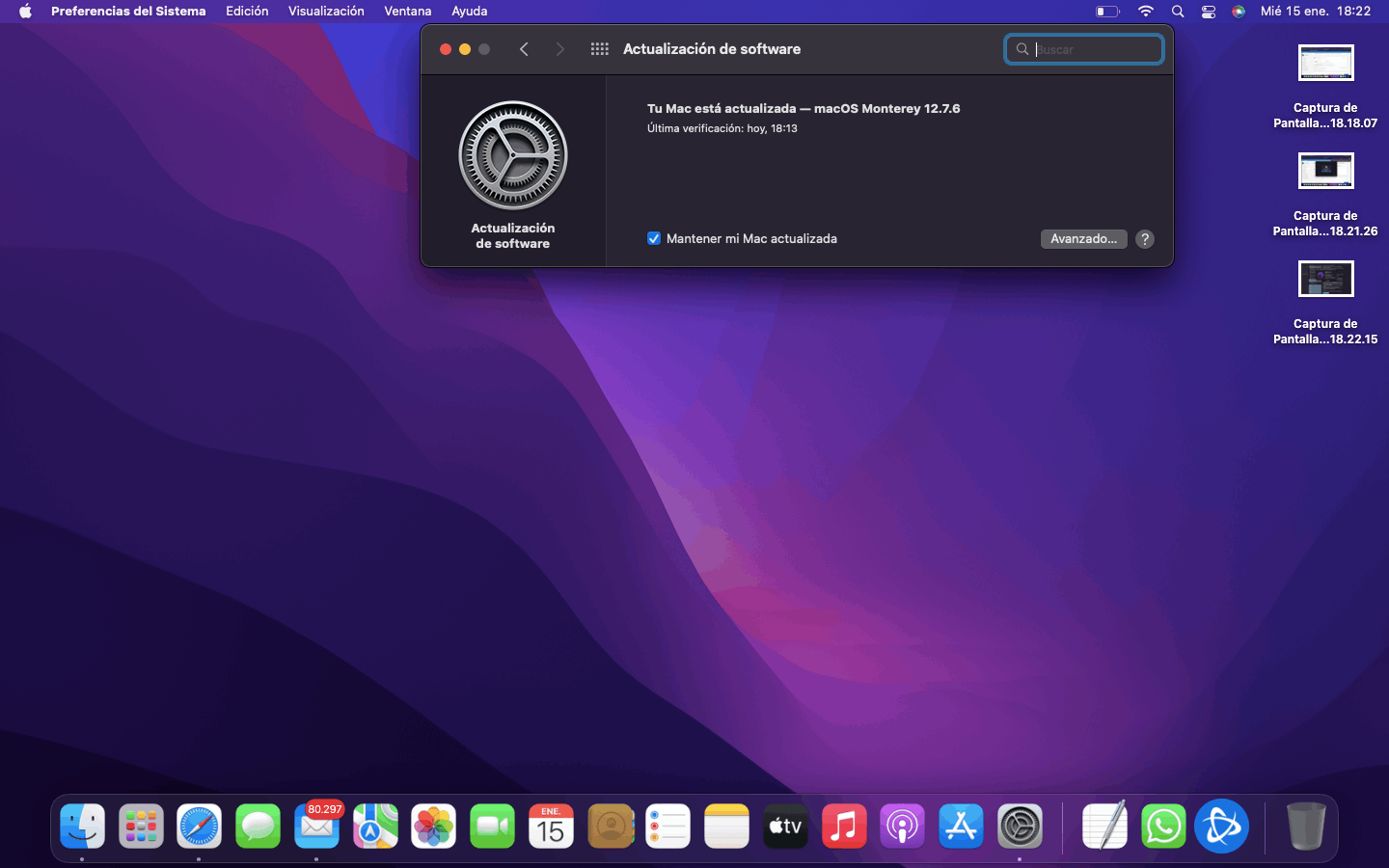Image resolution: width=1389 pixels, height=868 pixels.
Task: Click "Última verificación: hoy, 18:13" text
Action: tap(722, 128)
